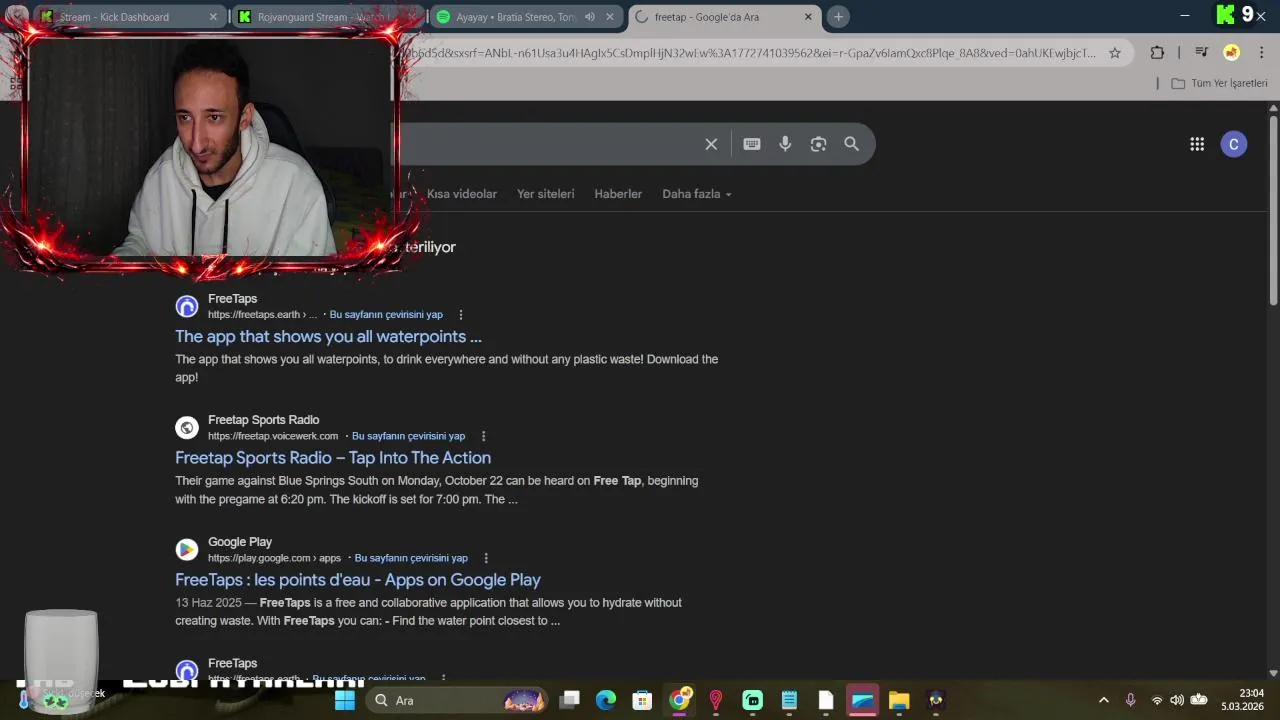Click the FreeTaps site favicon in first result

pyautogui.click(x=187, y=307)
